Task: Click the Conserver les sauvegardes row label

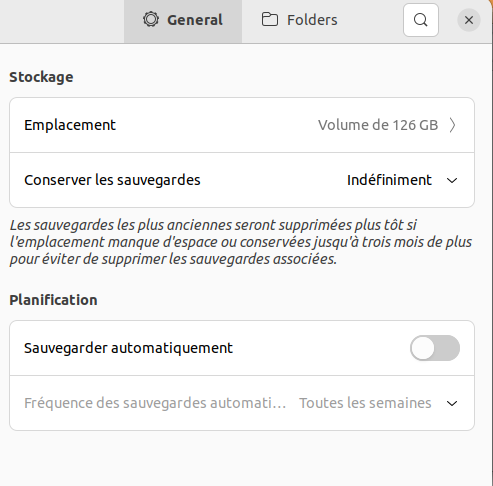Action: [112, 180]
